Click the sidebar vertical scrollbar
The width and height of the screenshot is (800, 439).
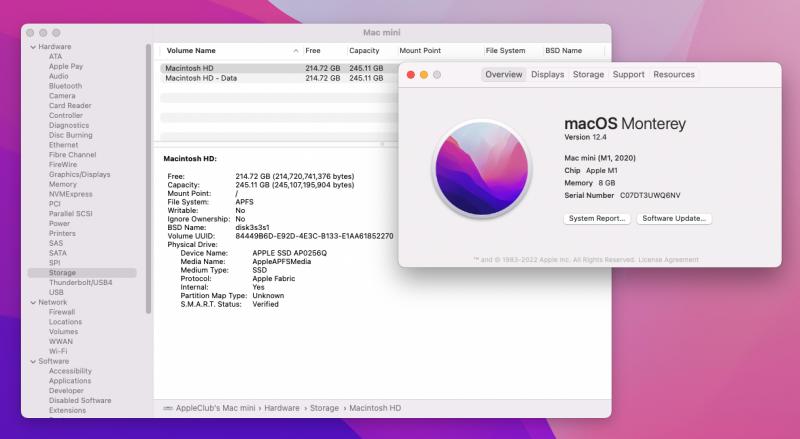[x=148, y=179]
